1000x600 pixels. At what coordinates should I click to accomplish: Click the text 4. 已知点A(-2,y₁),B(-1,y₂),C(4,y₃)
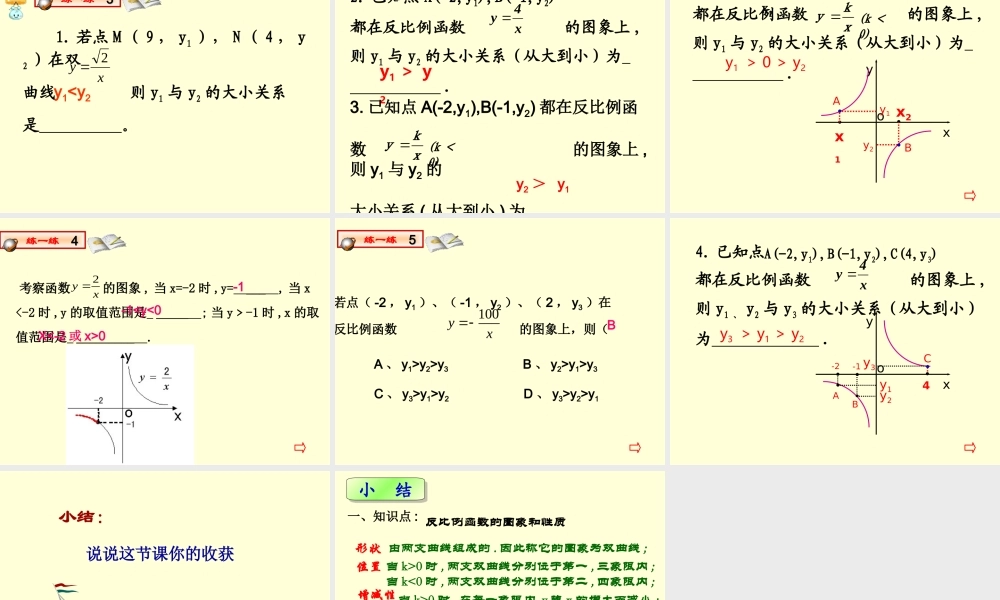(x=816, y=253)
